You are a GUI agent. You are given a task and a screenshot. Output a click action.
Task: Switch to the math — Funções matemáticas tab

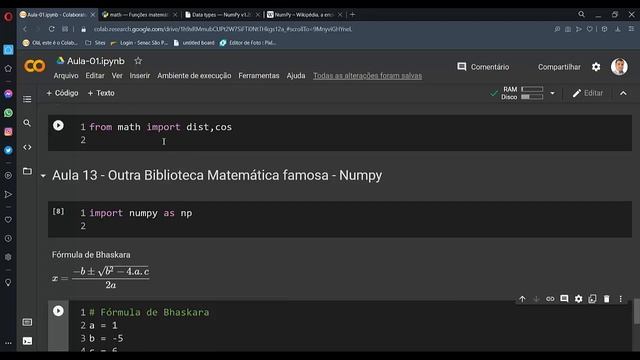coord(139,15)
